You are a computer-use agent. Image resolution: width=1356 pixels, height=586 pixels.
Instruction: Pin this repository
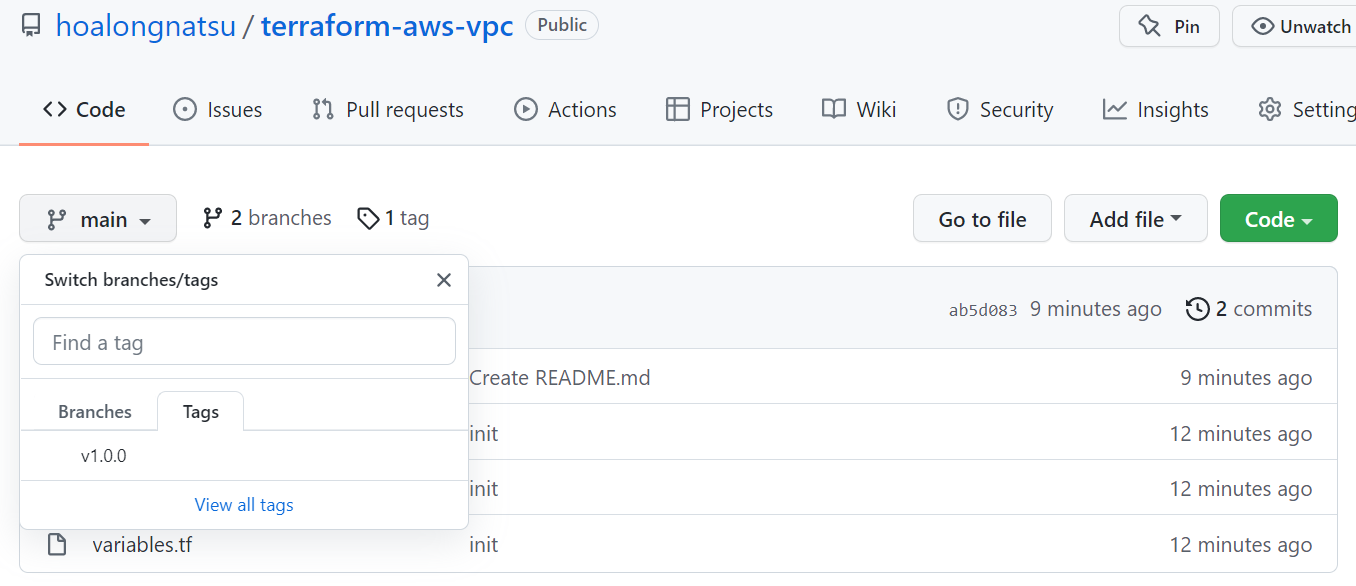click(x=1169, y=26)
